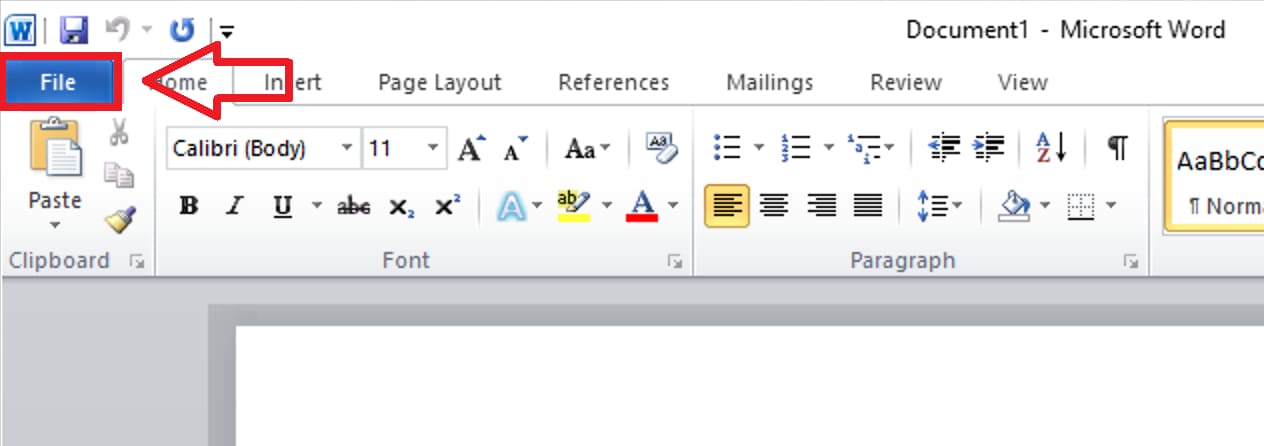Click the Cut scissors icon
Image resolution: width=1264 pixels, height=446 pixels.
click(119, 132)
